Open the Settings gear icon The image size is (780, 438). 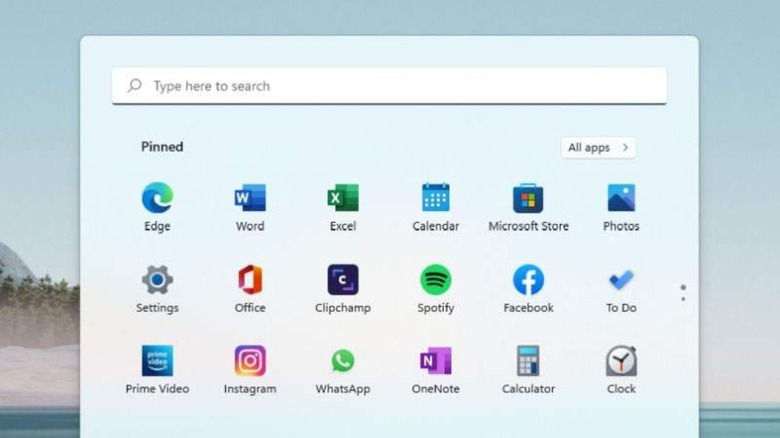(x=157, y=280)
